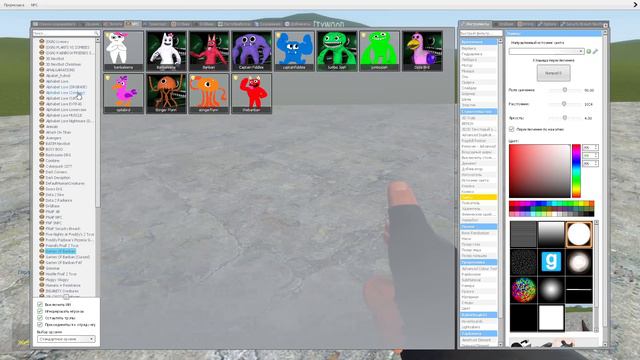Toggle the 'Игнорировать игроков' checkbox
Screen dimensions: 640x360
(40, 311)
